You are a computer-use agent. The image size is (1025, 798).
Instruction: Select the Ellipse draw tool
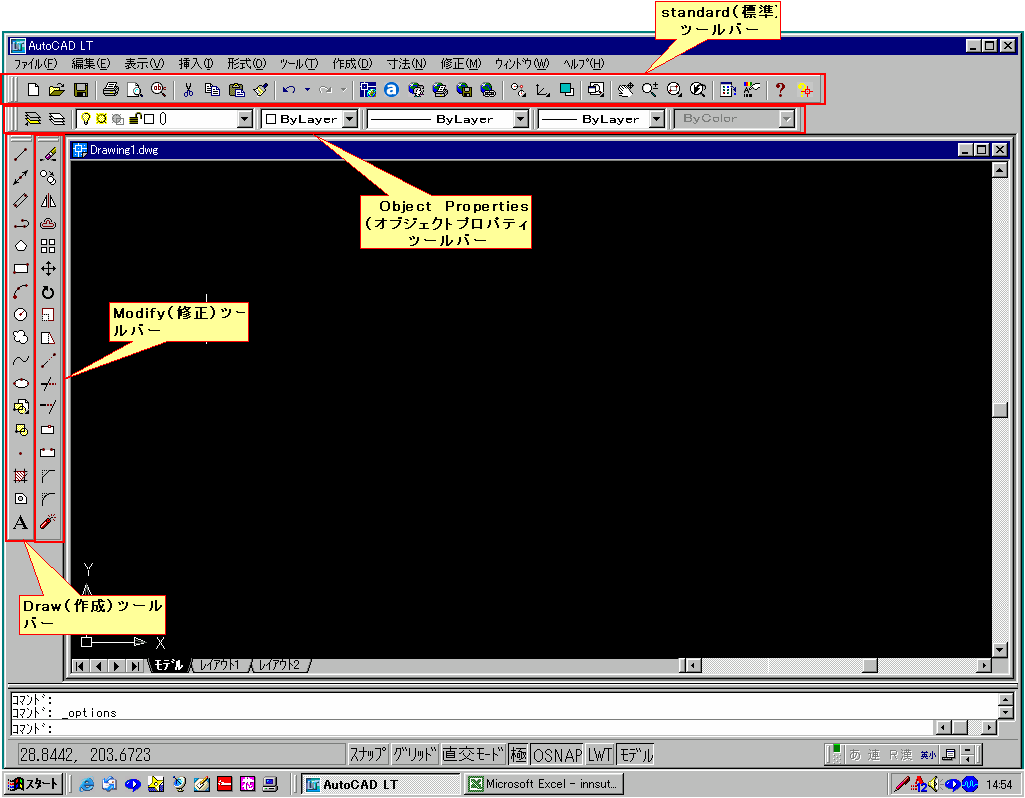21,383
